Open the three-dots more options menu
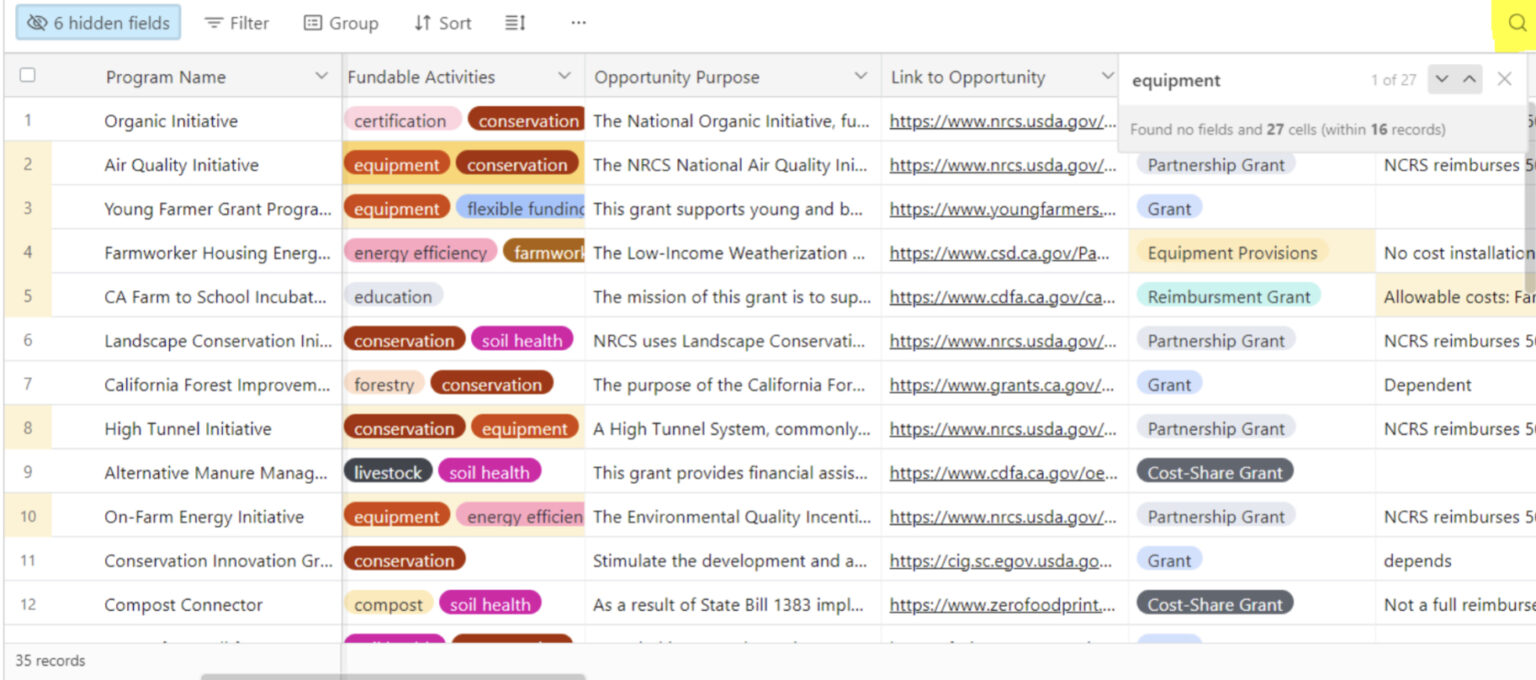 578,23
